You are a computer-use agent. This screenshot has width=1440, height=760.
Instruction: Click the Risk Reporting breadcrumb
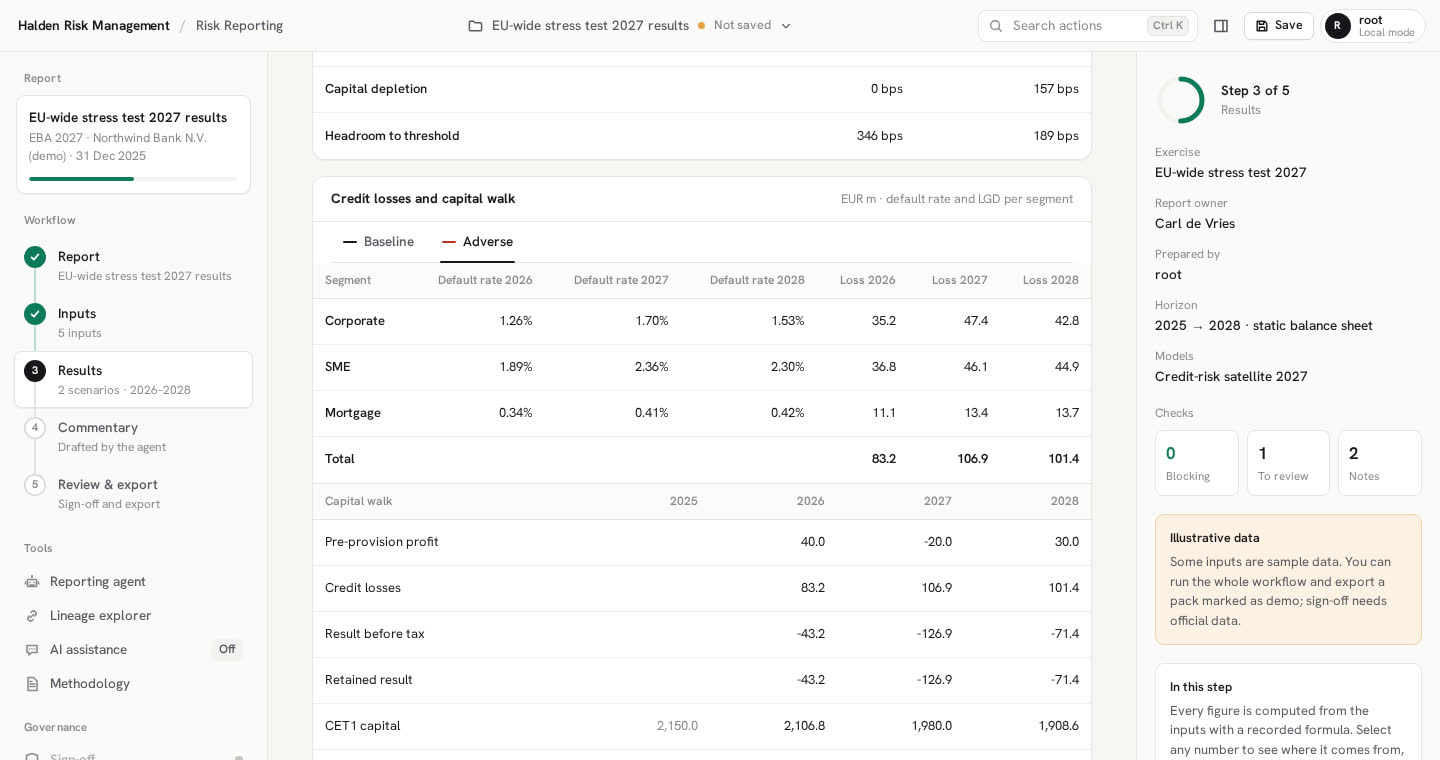(x=239, y=26)
